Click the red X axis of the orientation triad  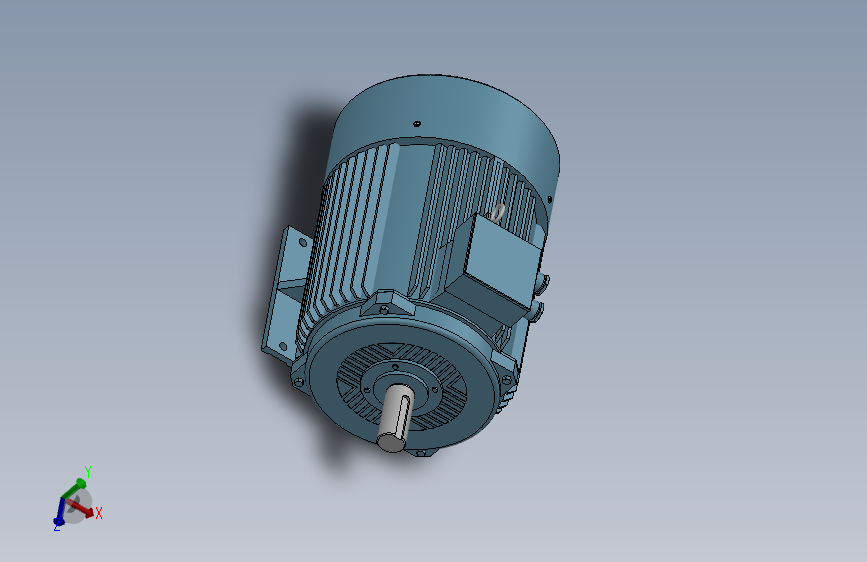click(x=80, y=508)
